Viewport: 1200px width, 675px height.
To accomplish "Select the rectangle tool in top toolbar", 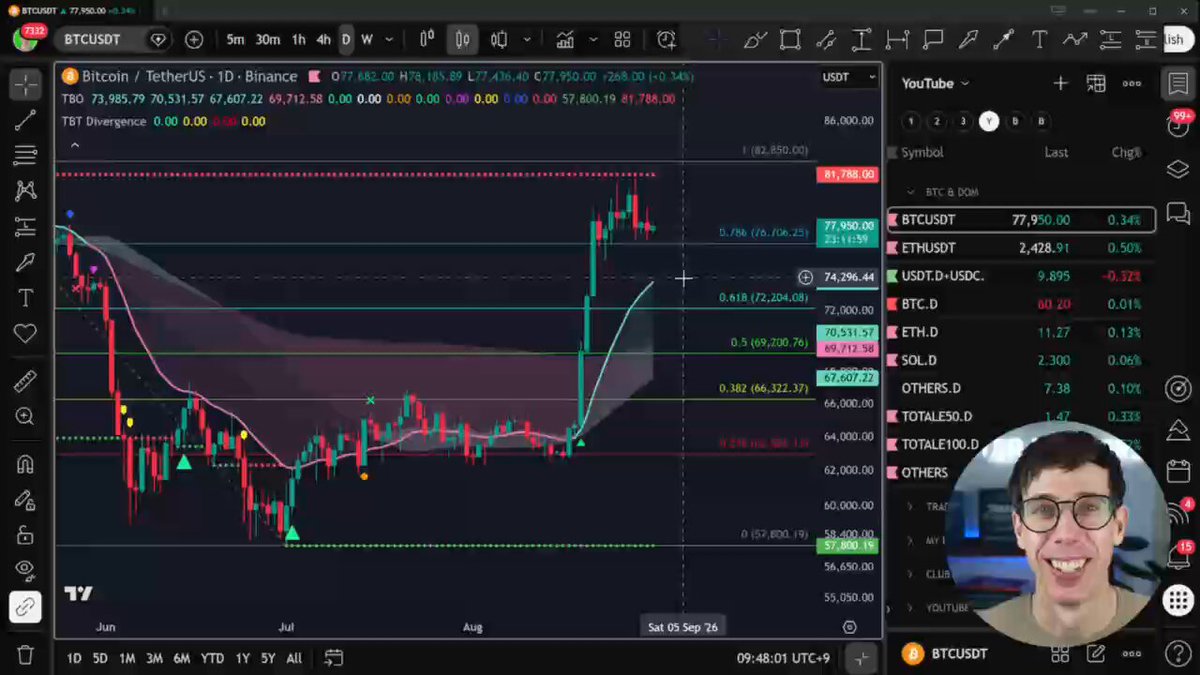I will pos(790,40).
